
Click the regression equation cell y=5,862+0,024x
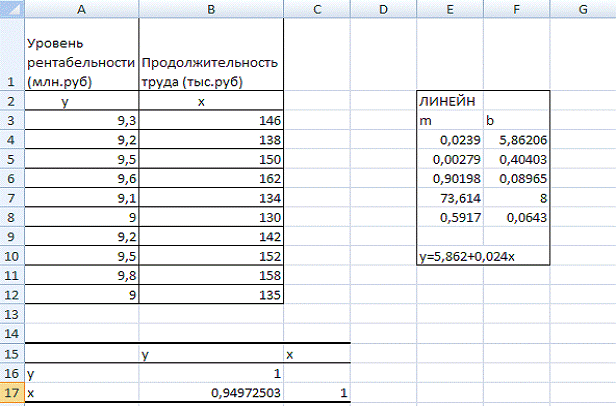tap(482, 256)
